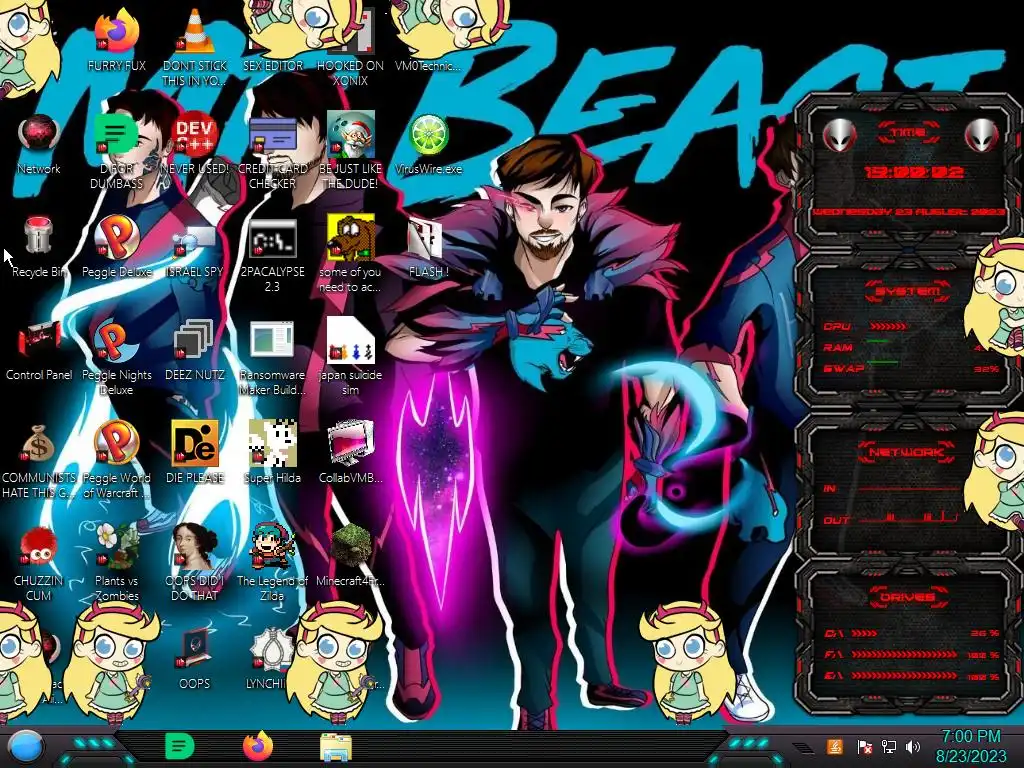
Task: Click the SWAP label in SYSTEM widget
Action: [x=843, y=369]
